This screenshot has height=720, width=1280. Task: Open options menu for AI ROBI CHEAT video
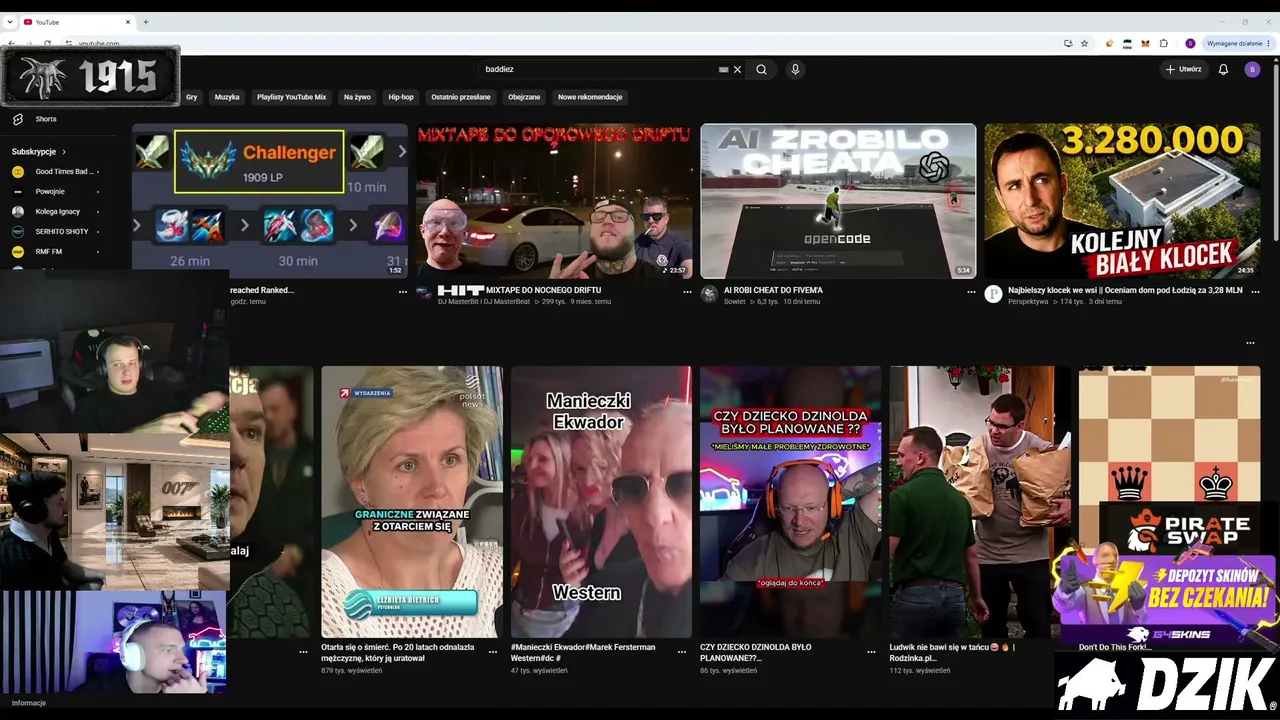coord(971,292)
